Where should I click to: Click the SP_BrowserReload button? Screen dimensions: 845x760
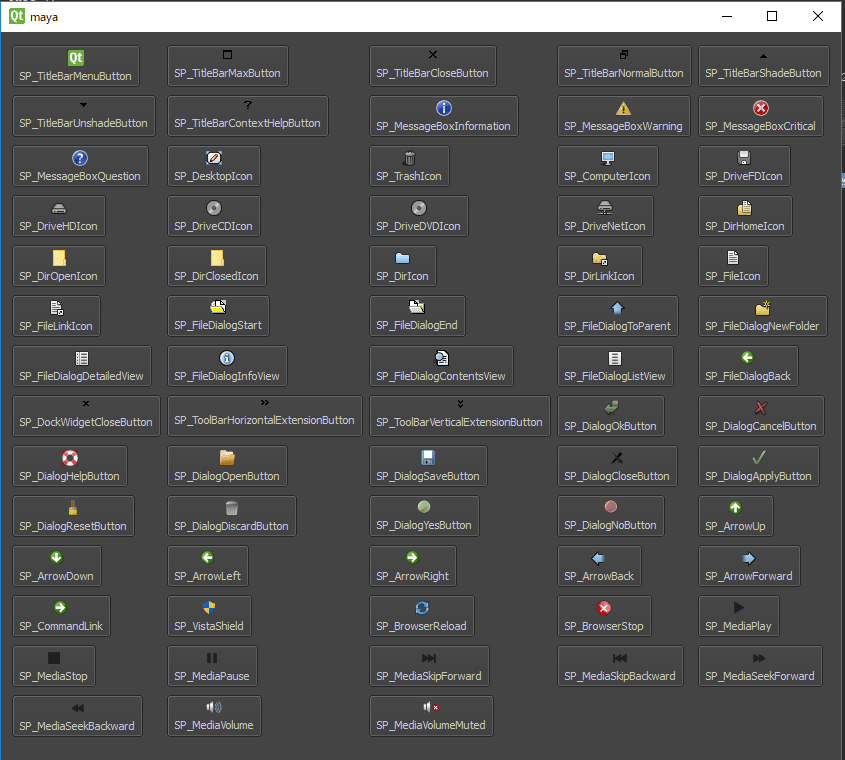pos(421,616)
